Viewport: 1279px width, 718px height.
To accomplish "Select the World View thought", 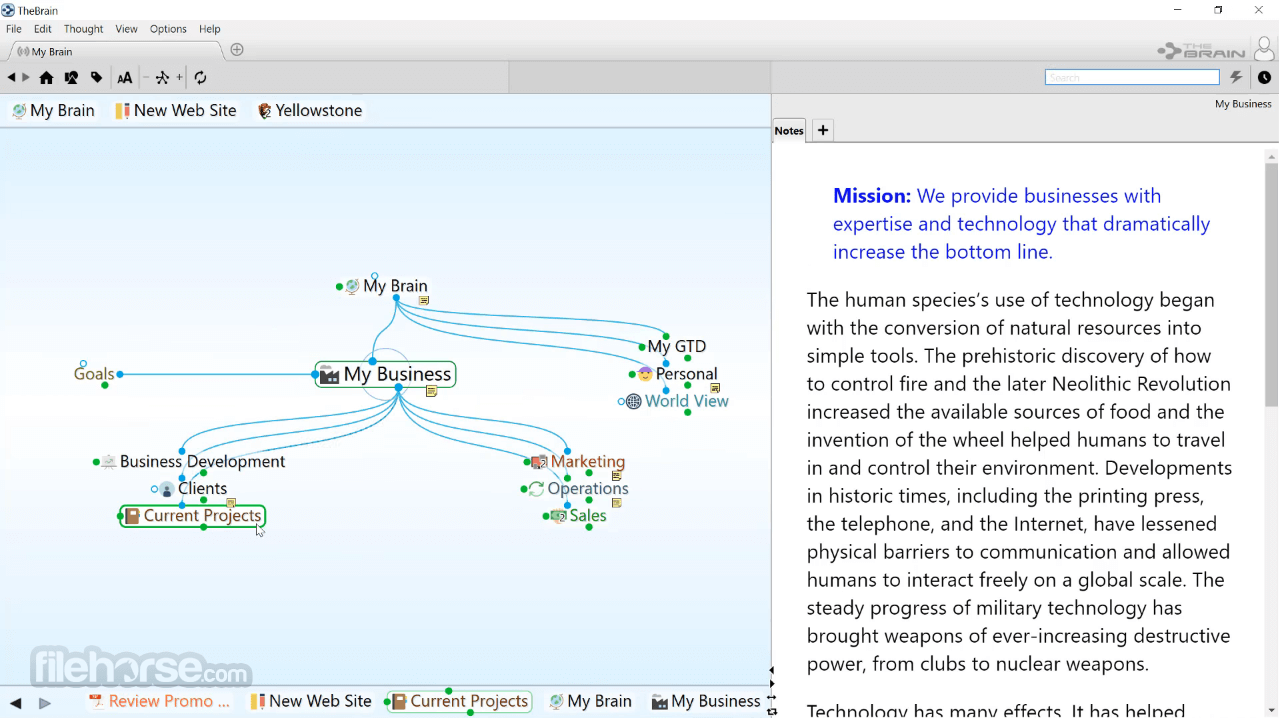I will (686, 401).
